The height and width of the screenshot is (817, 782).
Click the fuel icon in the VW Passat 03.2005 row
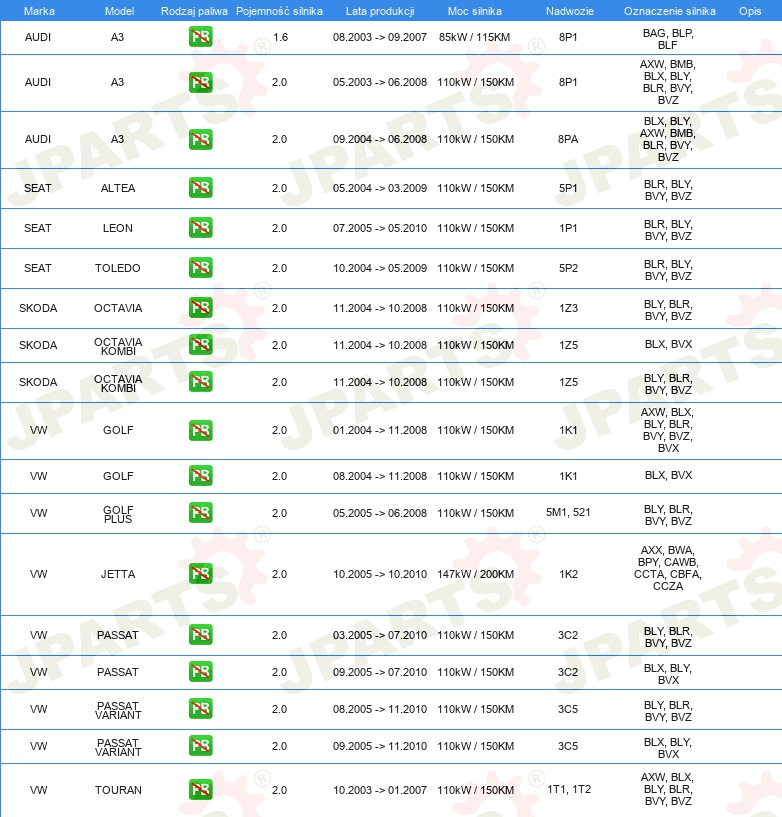[x=201, y=635]
